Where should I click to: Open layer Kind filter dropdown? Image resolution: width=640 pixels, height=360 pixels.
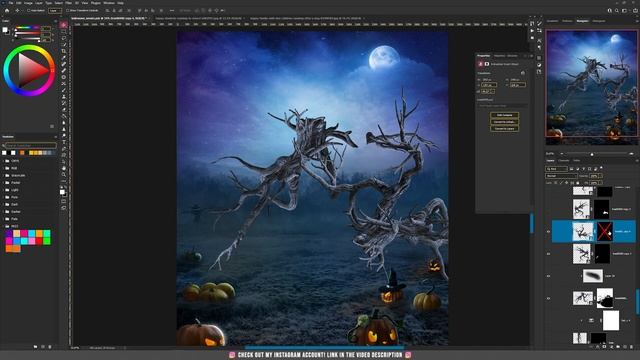click(x=556, y=169)
